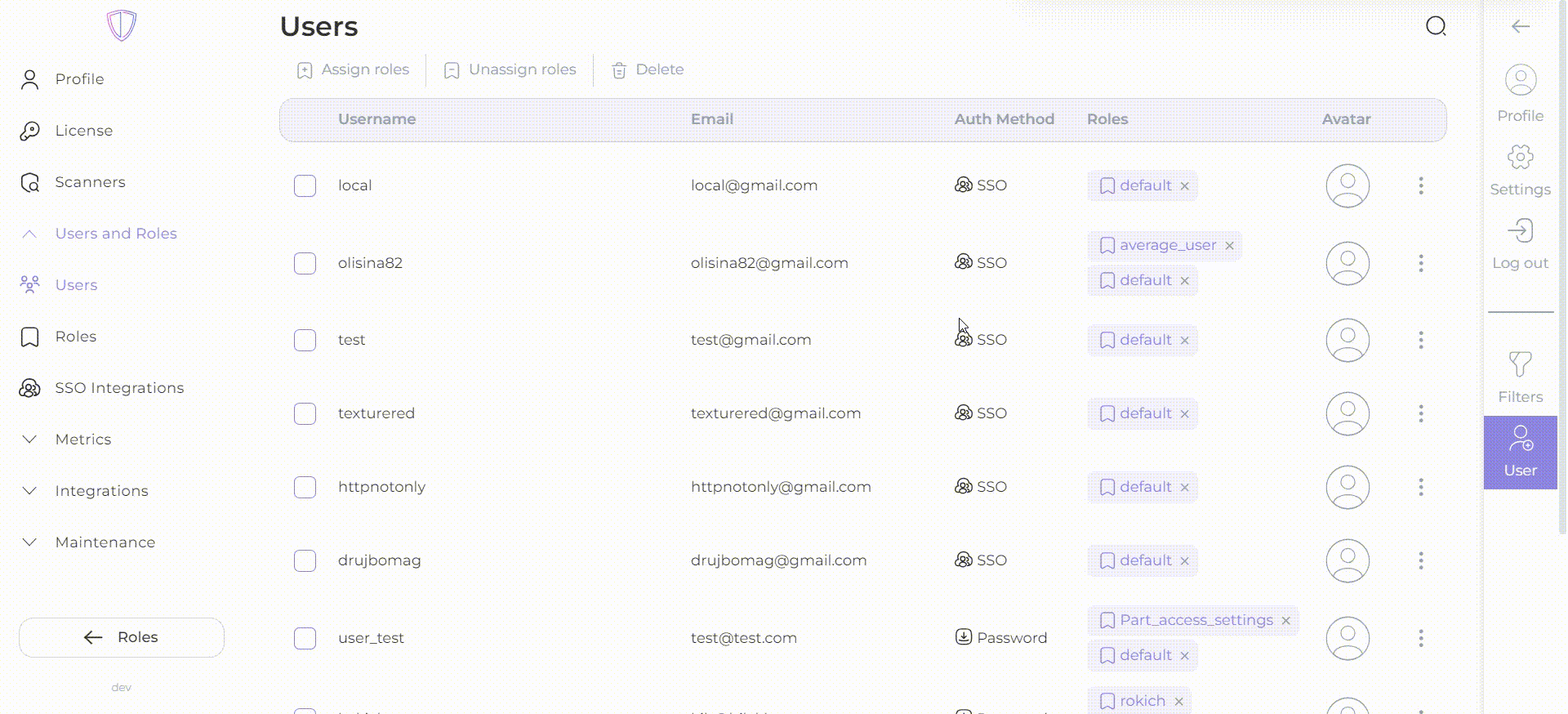Screen dimensions: 1568x714
Task: Select checkbox for user local
Action: (x=305, y=186)
